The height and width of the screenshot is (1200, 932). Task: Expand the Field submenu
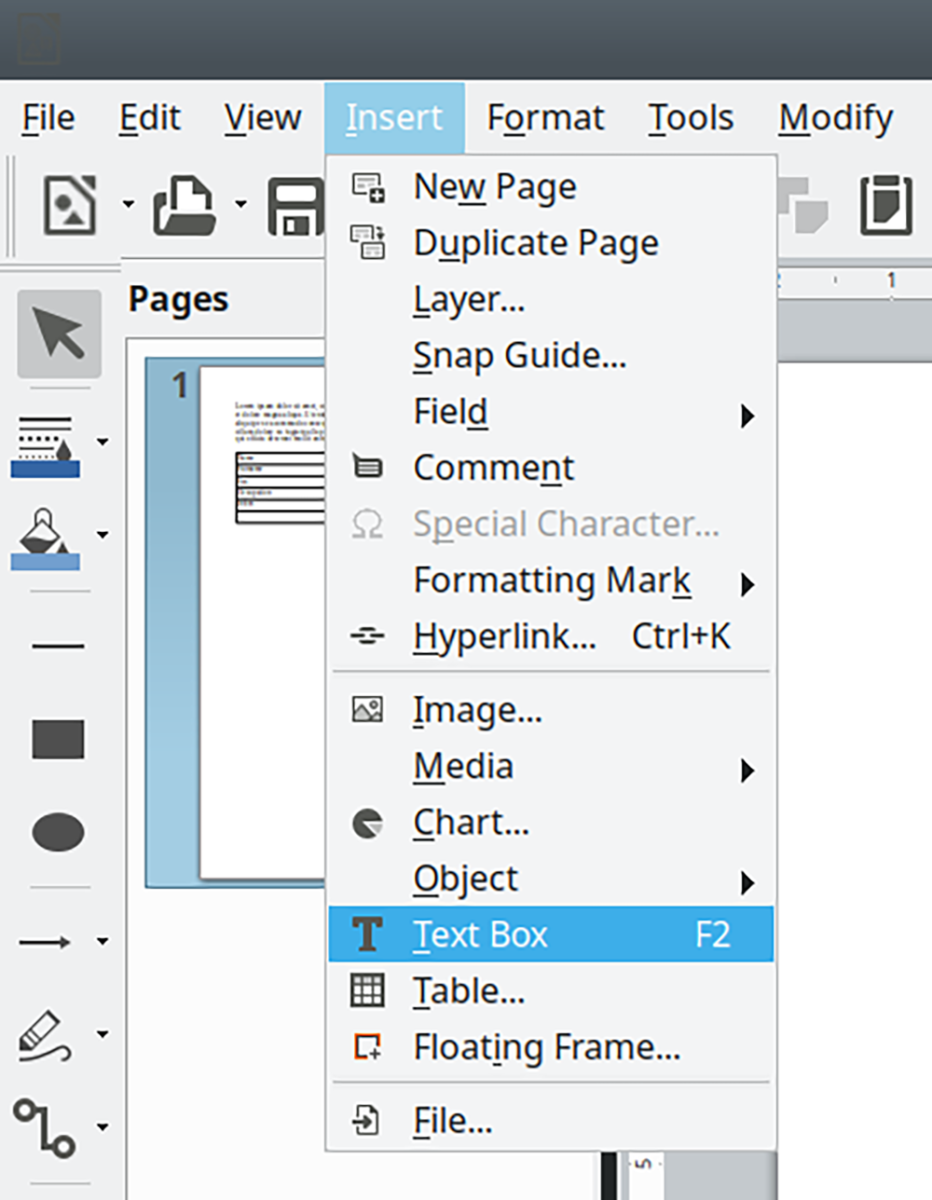point(450,411)
